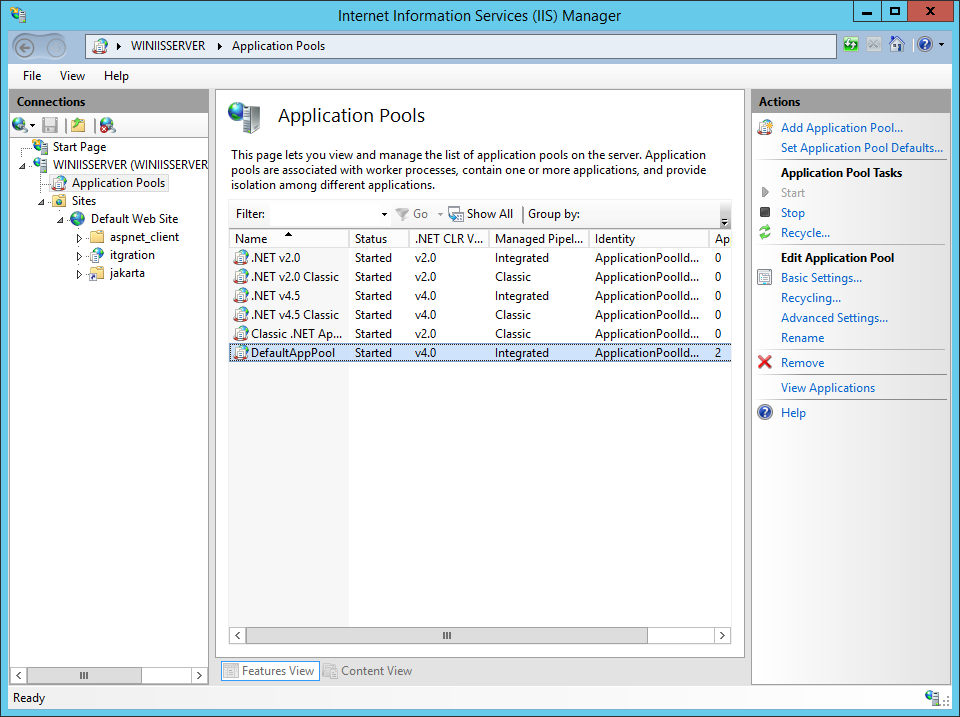Open the Go dropdown arrow
960x717 pixels.
(438, 213)
